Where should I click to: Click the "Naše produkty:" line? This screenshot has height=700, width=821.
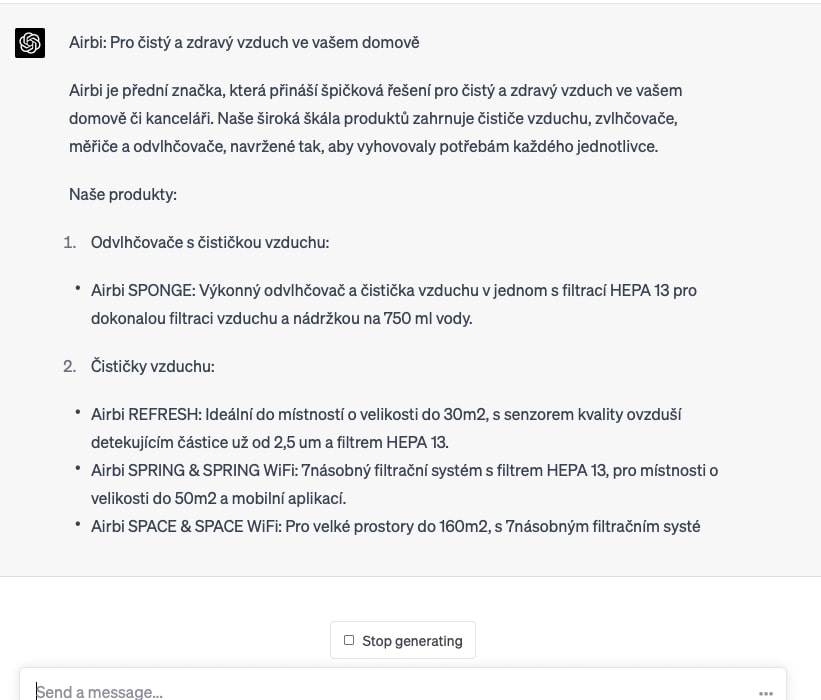click(123, 194)
